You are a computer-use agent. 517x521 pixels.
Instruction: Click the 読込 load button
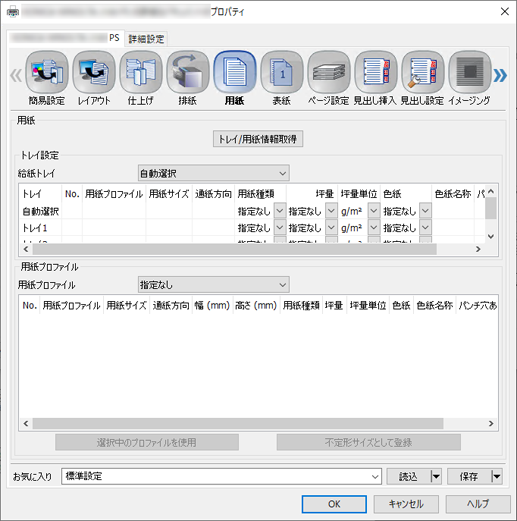tap(409, 477)
